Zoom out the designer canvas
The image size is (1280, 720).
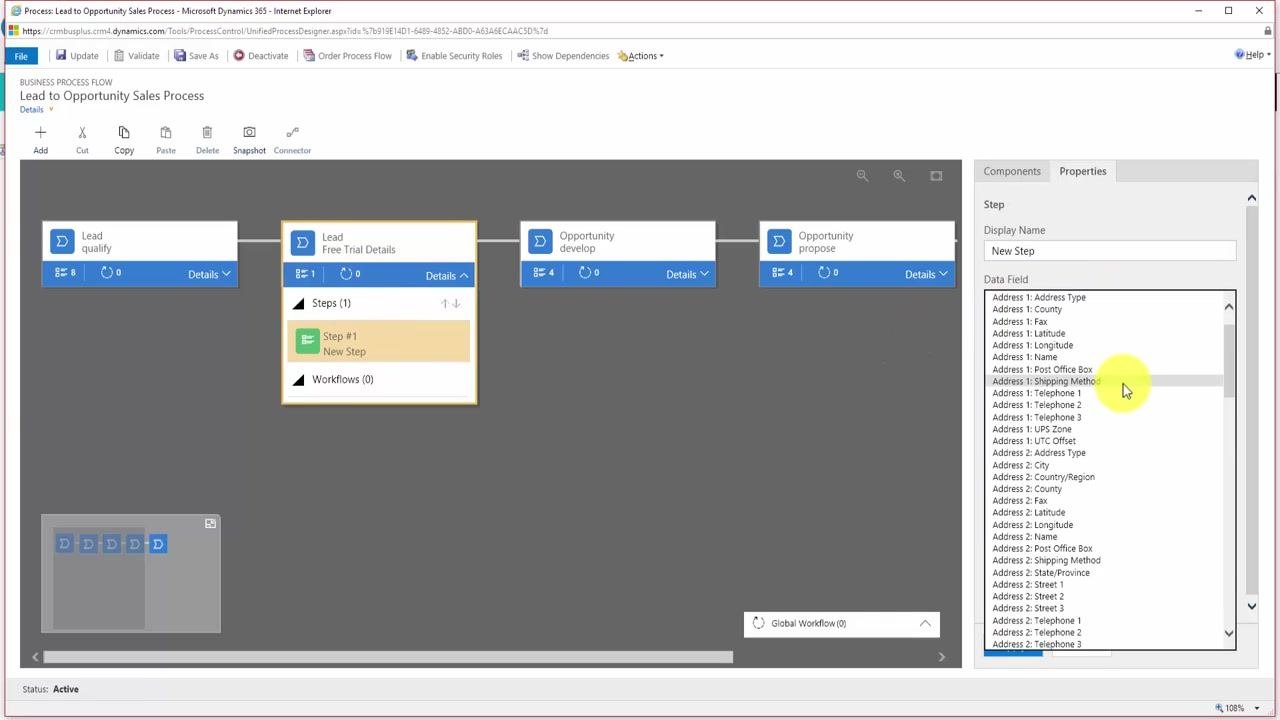tap(862, 176)
